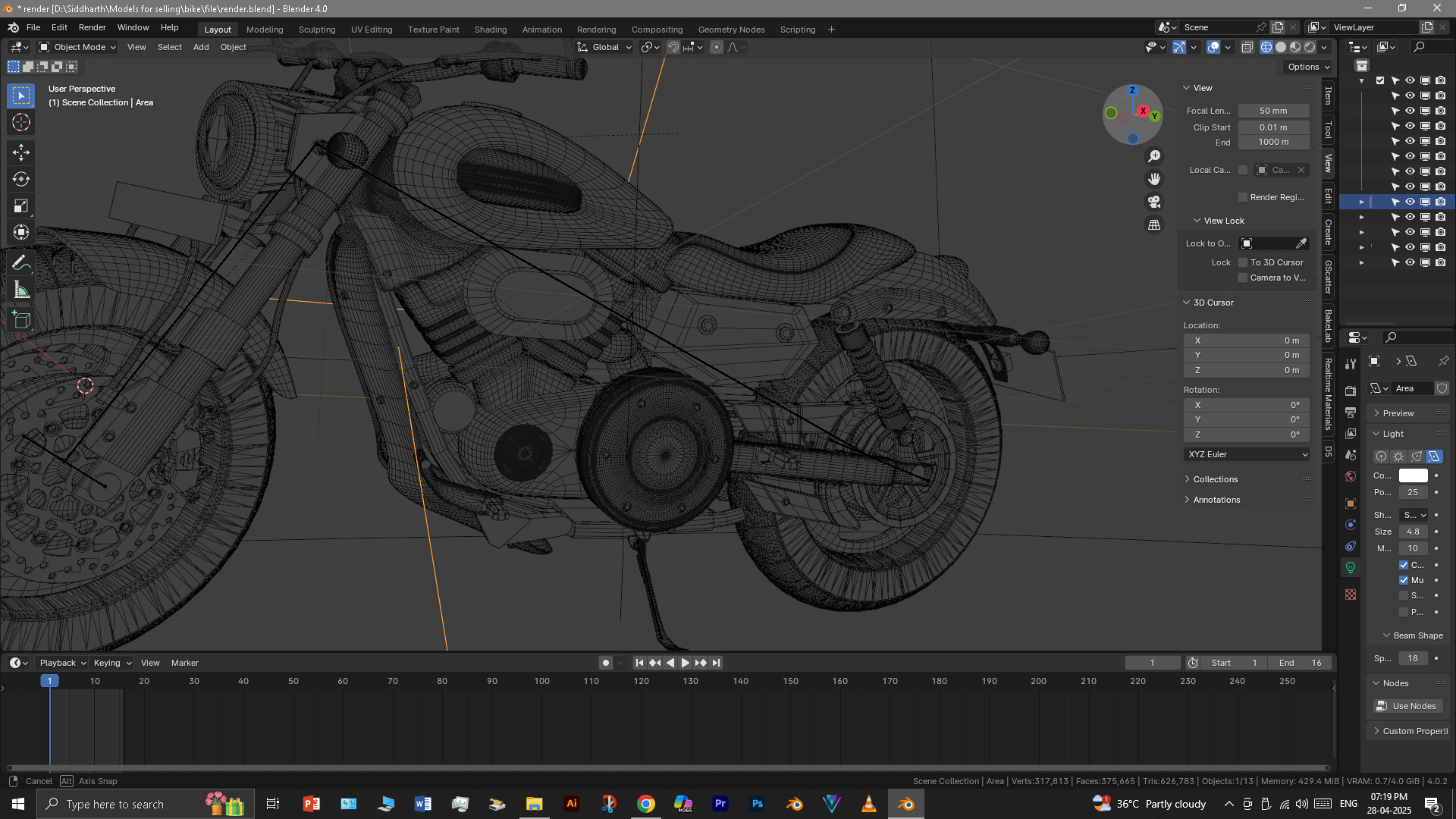
Task: Choose the Point light type icon
Action: (1382, 457)
